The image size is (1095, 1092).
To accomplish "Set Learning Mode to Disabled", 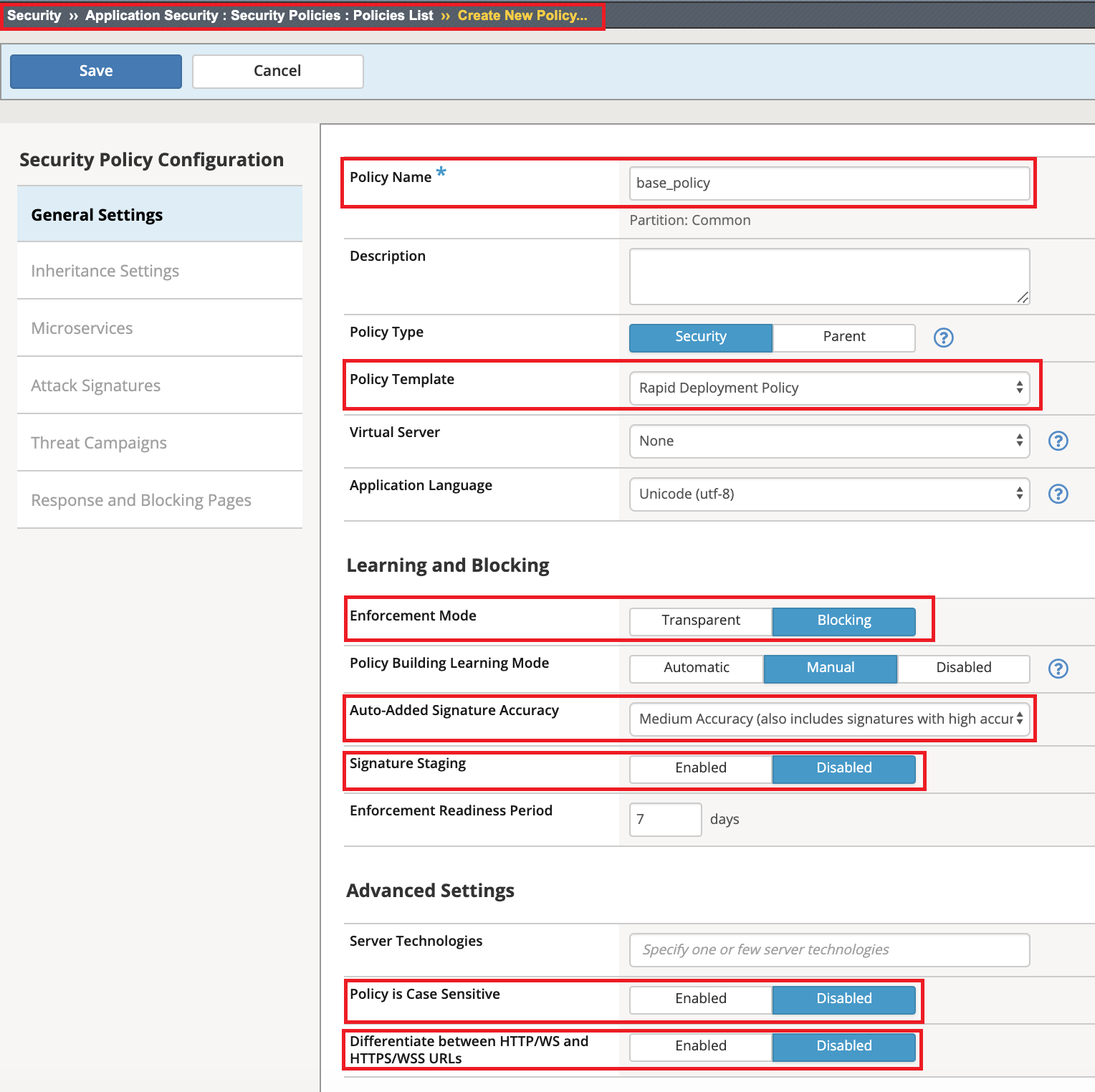I will point(964,669).
